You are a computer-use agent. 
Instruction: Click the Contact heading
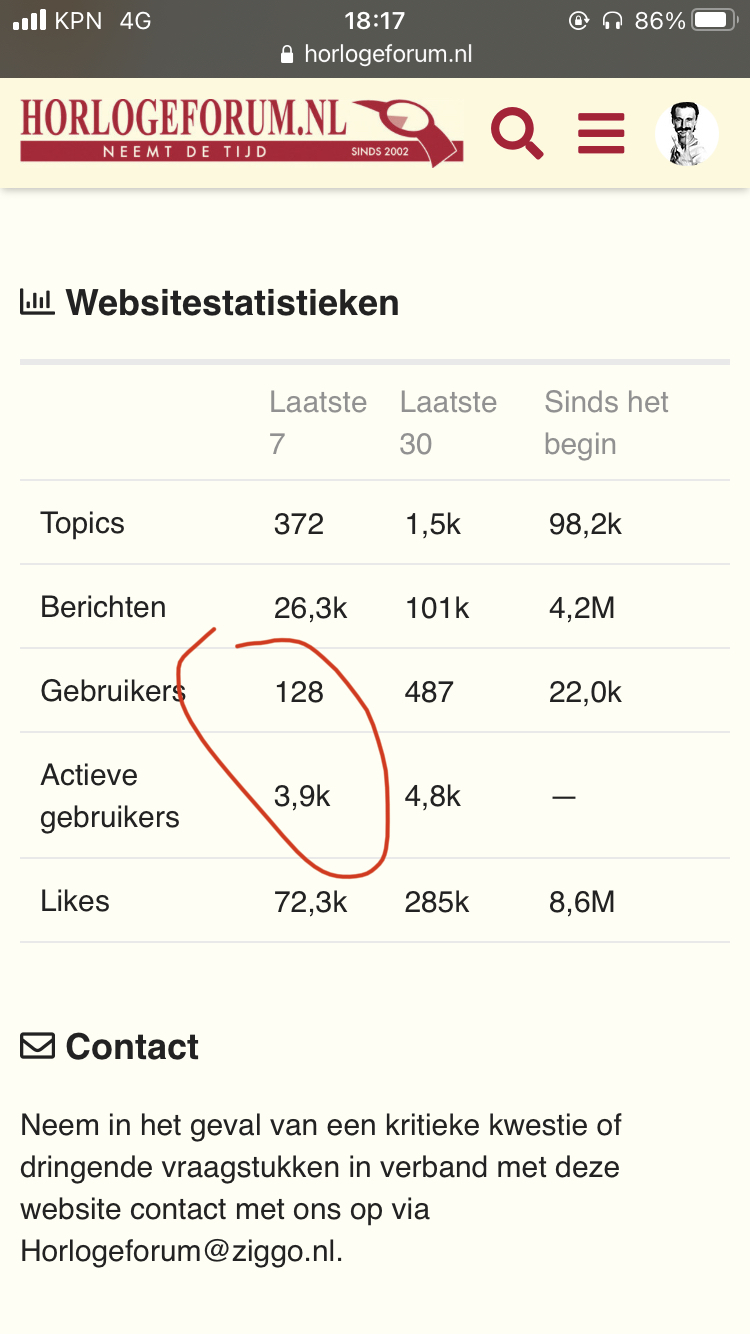(x=132, y=1047)
